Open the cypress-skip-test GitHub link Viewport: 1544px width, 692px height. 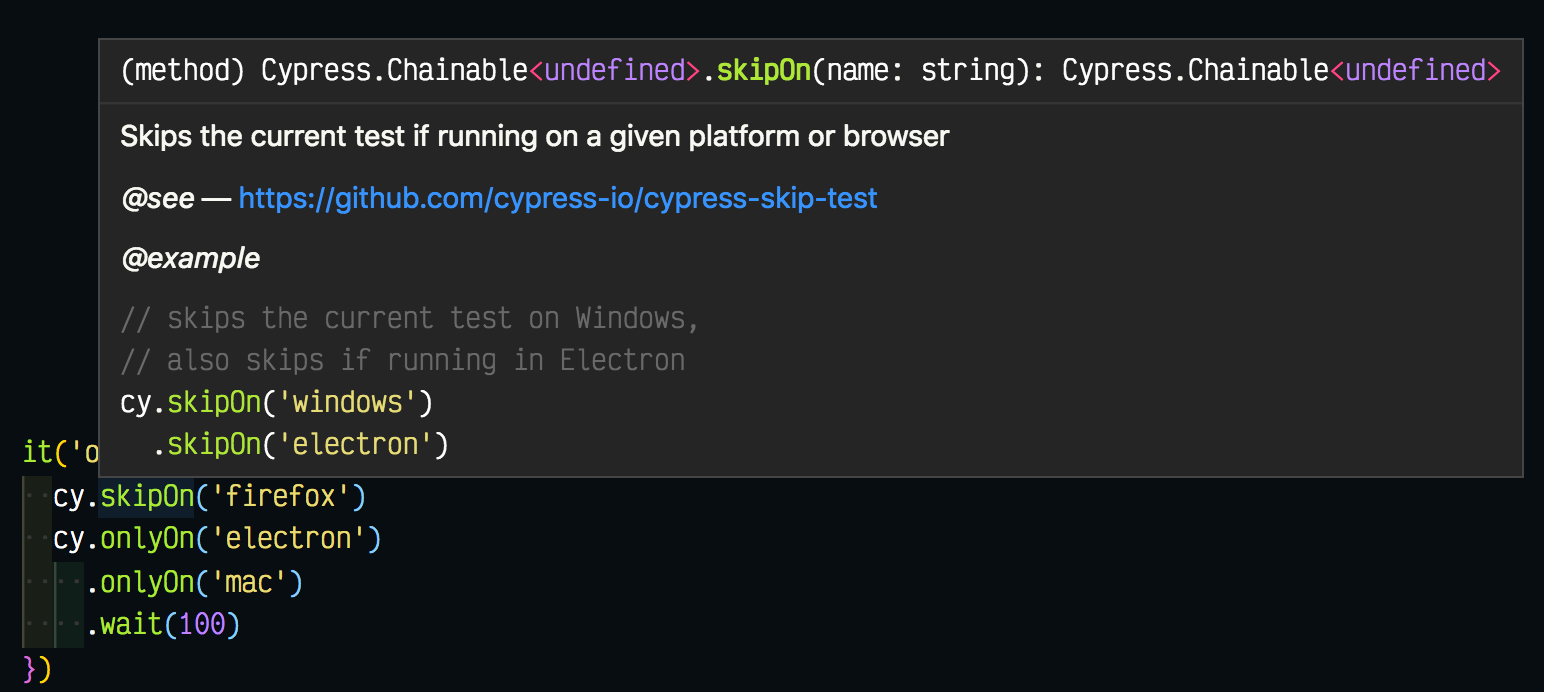pyautogui.click(x=558, y=198)
